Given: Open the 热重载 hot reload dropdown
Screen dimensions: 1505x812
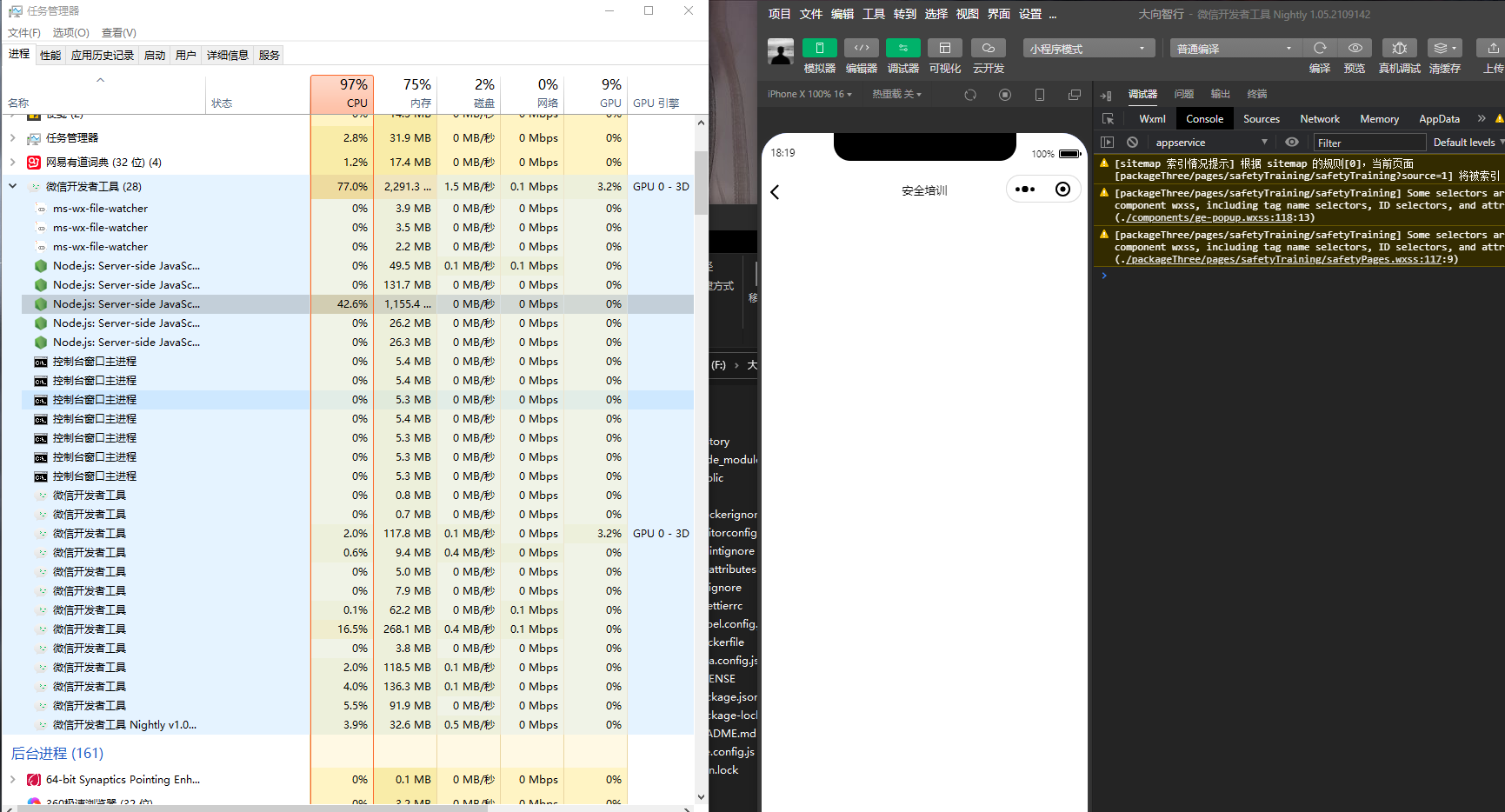Looking at the screenshot, I should (x=896, y=94).
